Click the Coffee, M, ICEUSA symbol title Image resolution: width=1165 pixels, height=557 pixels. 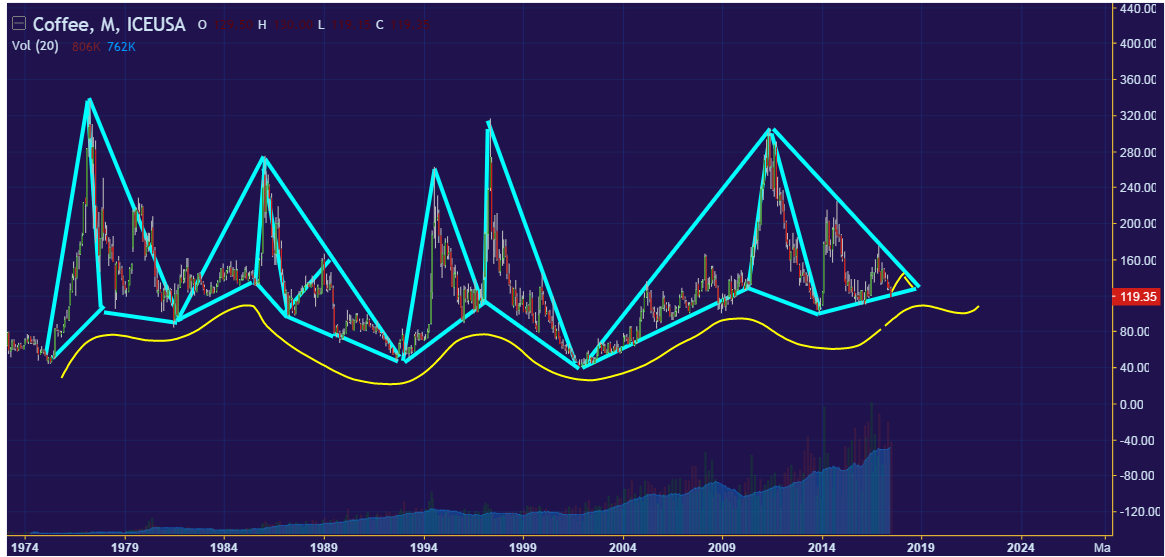tap(109, 25)
